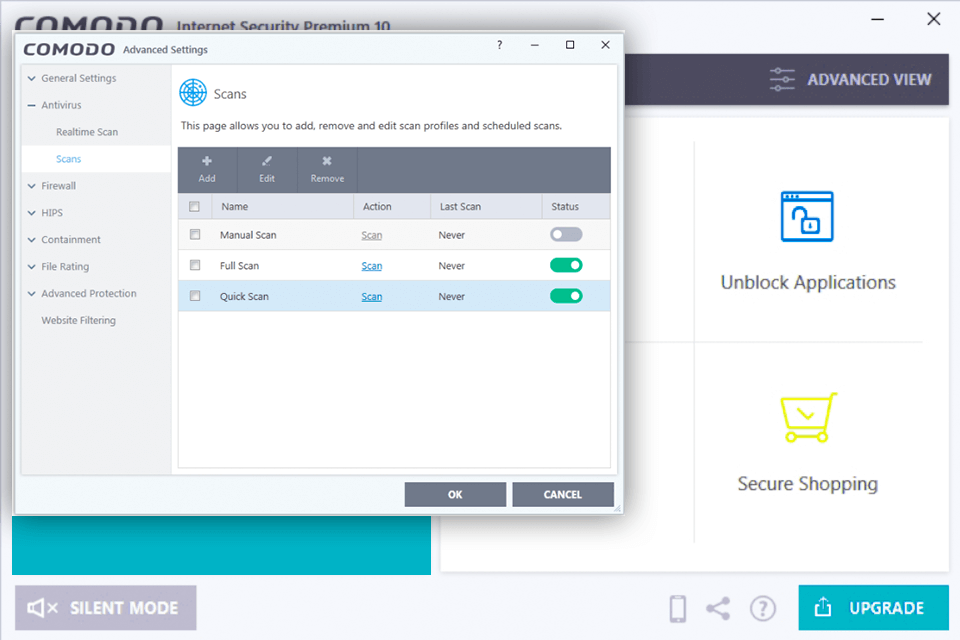Collapse the Antivirus section

pyautogui.click(x=32, y=105)
